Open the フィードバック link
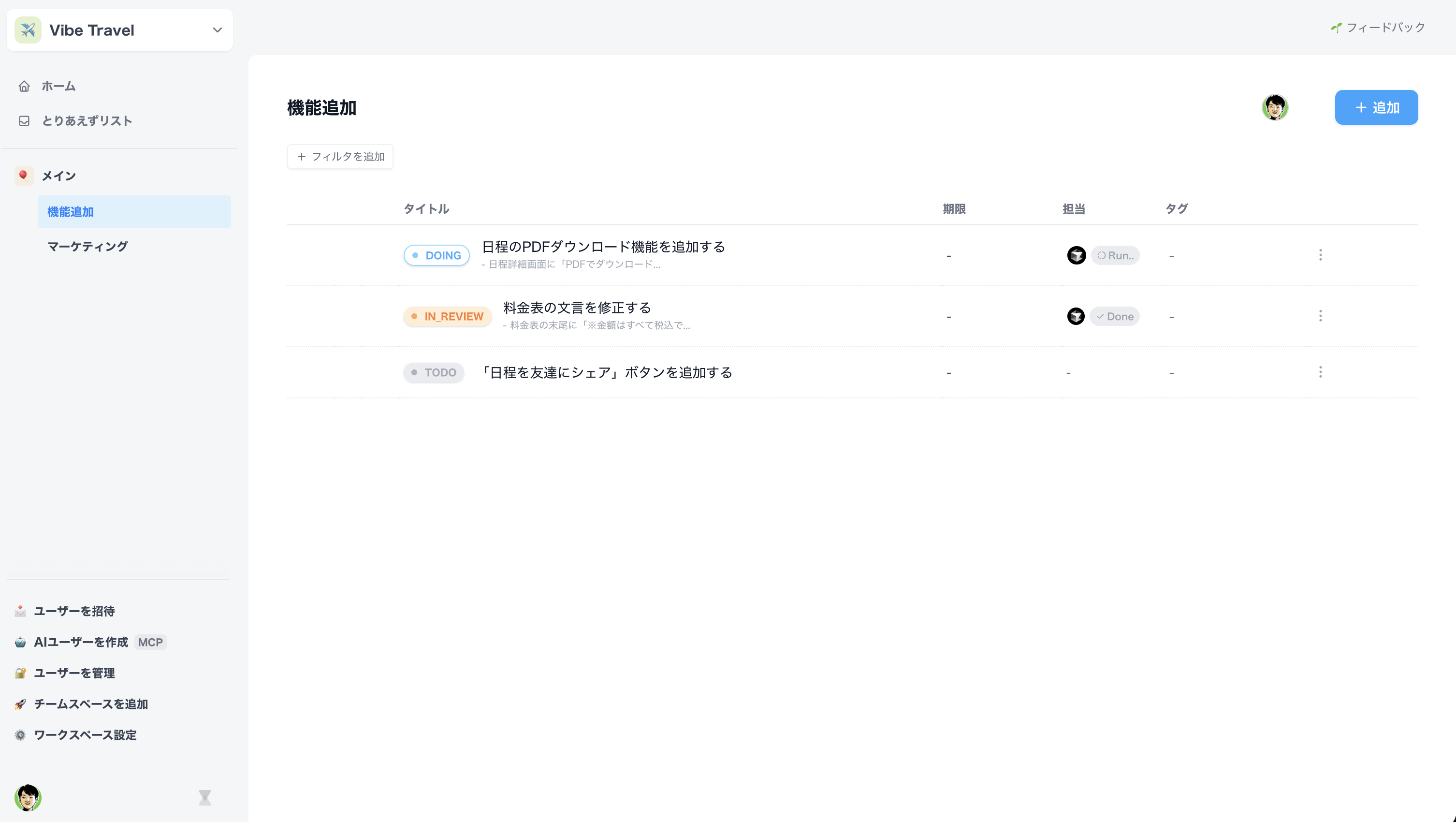 pyautogui.click(x=1378, y=28)
